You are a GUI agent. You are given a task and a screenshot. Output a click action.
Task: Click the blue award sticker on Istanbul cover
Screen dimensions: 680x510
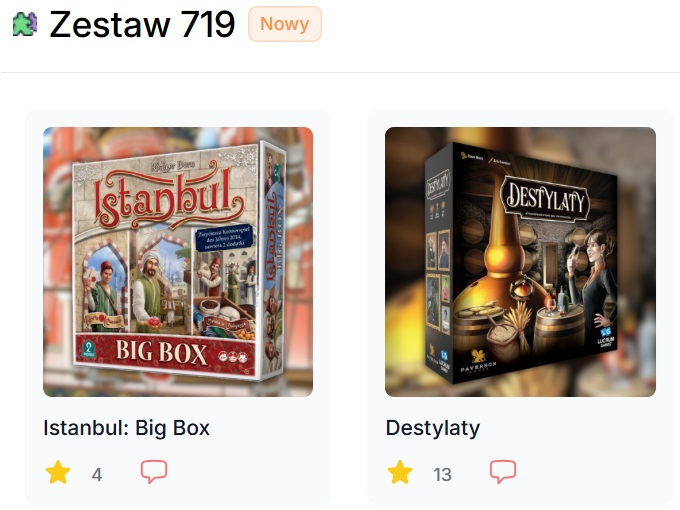point(224,238)
